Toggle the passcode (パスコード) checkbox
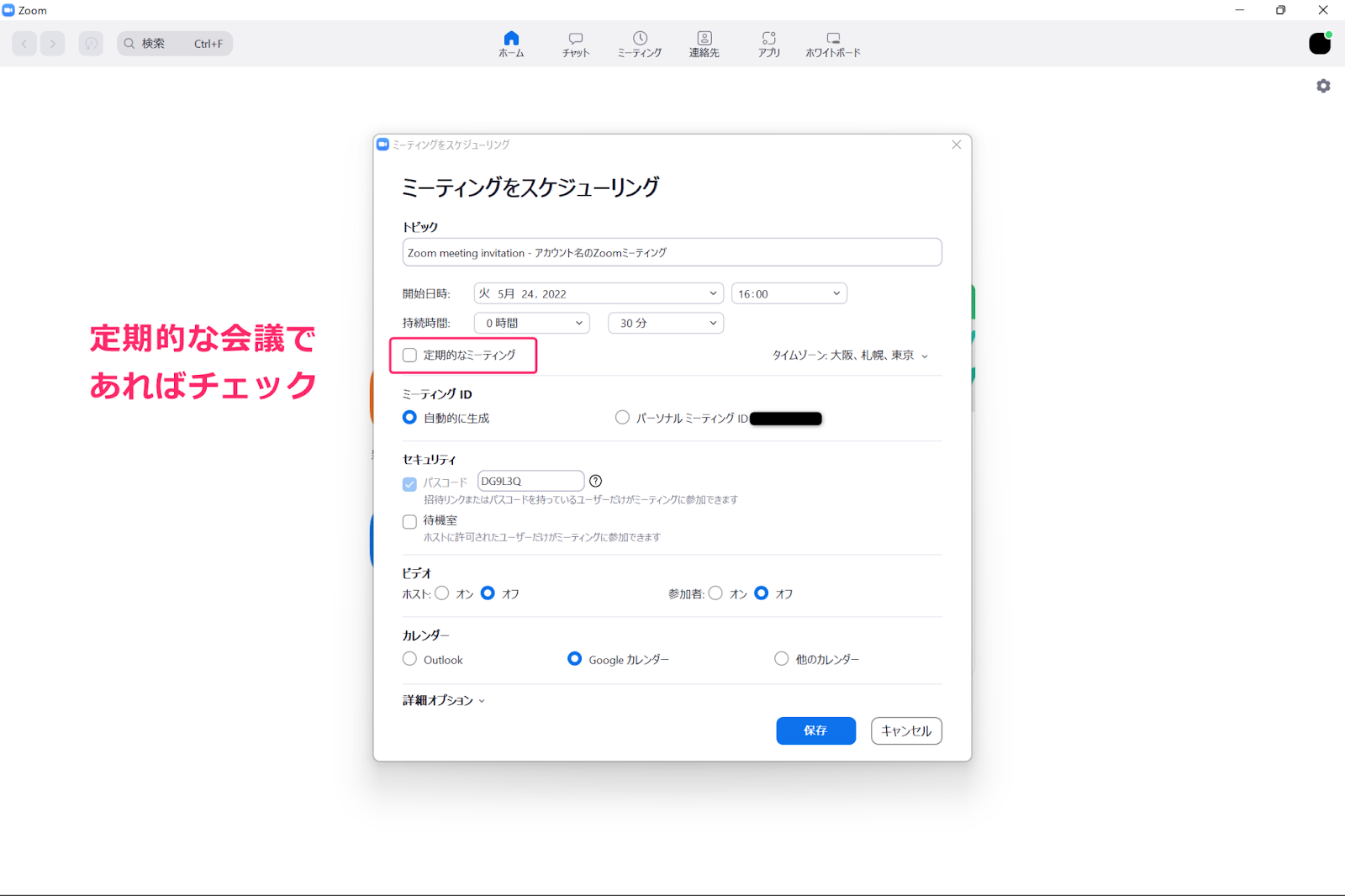1345x896 pixels. (x=409, y=484)
